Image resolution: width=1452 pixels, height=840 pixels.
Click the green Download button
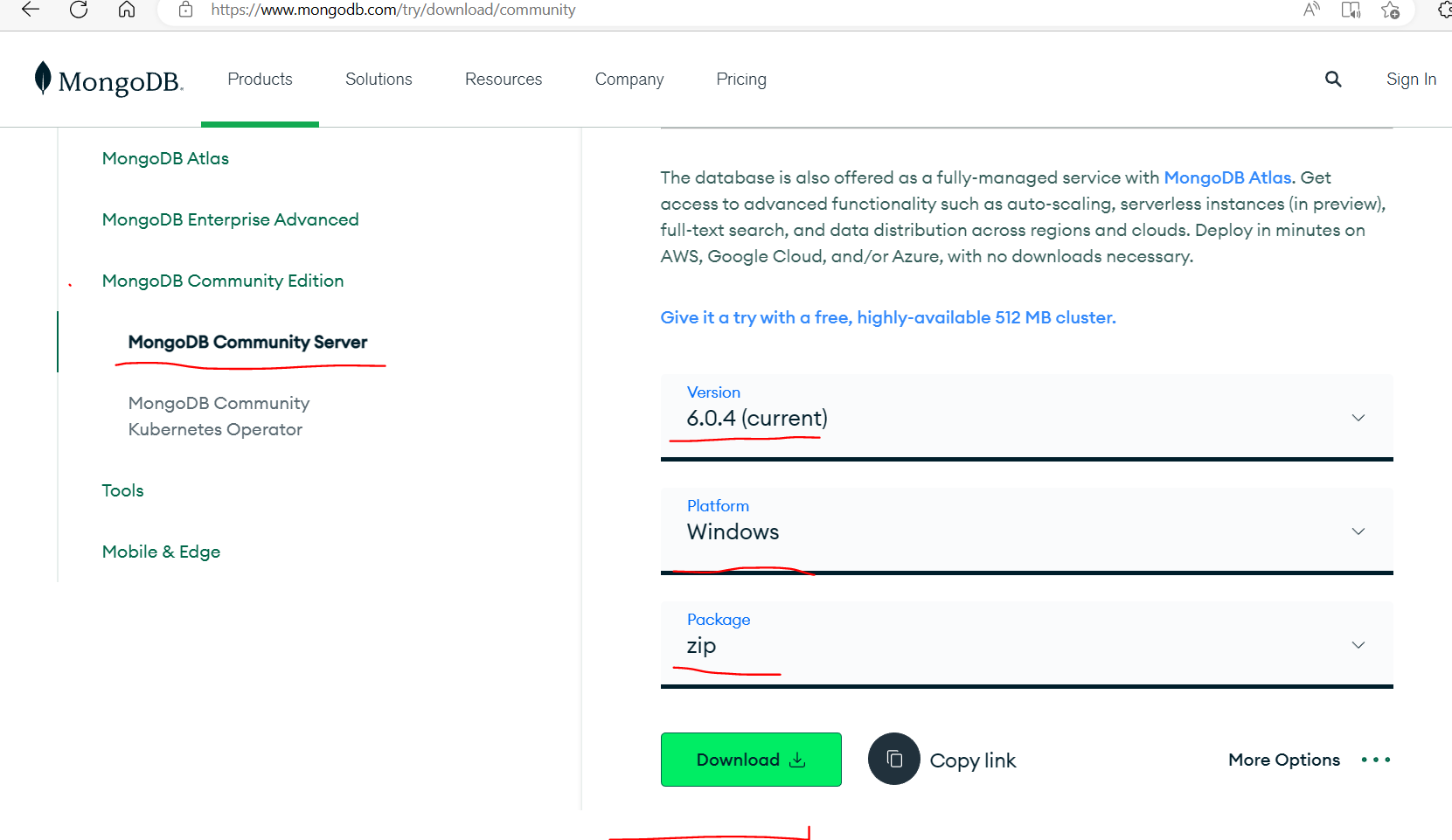(x=751, y=760)
